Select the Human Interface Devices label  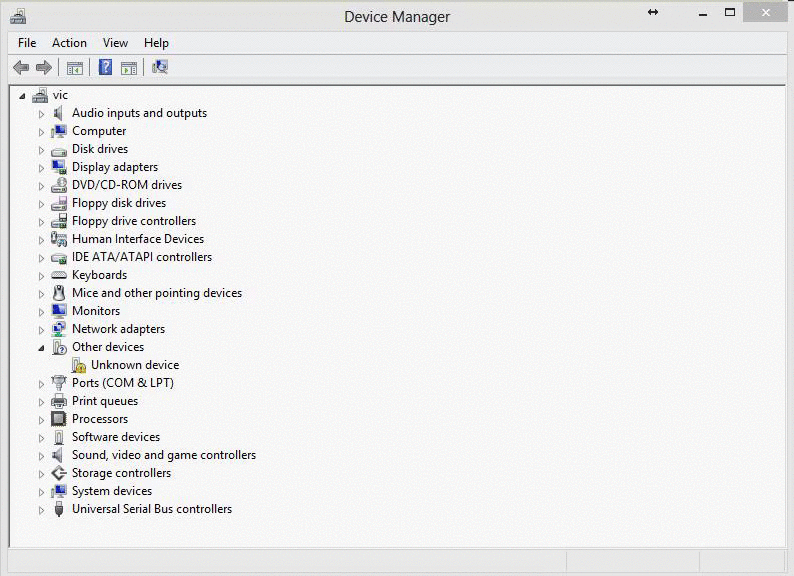(138, 239)
